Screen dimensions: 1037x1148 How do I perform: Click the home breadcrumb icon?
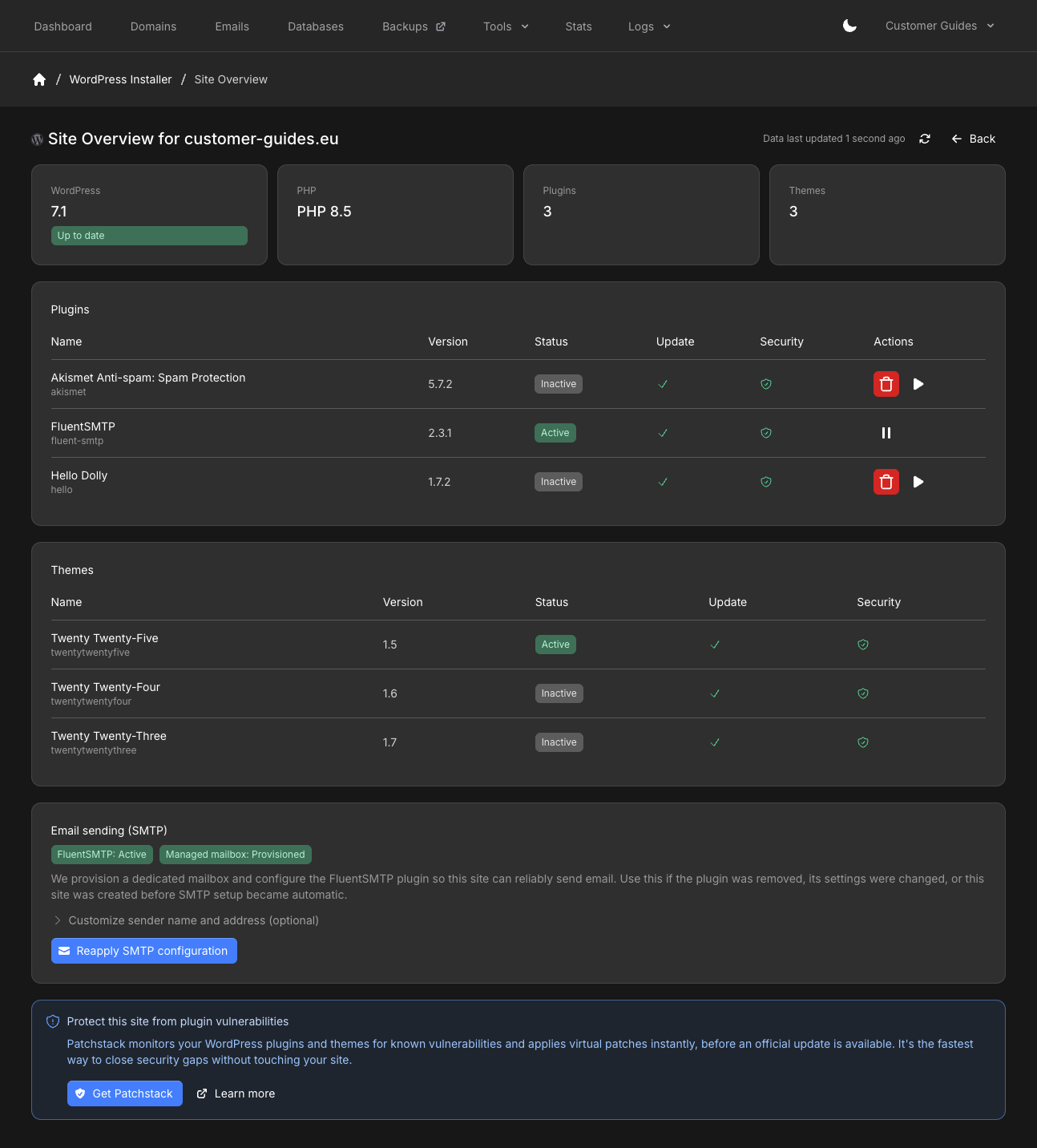coord(39,79)
